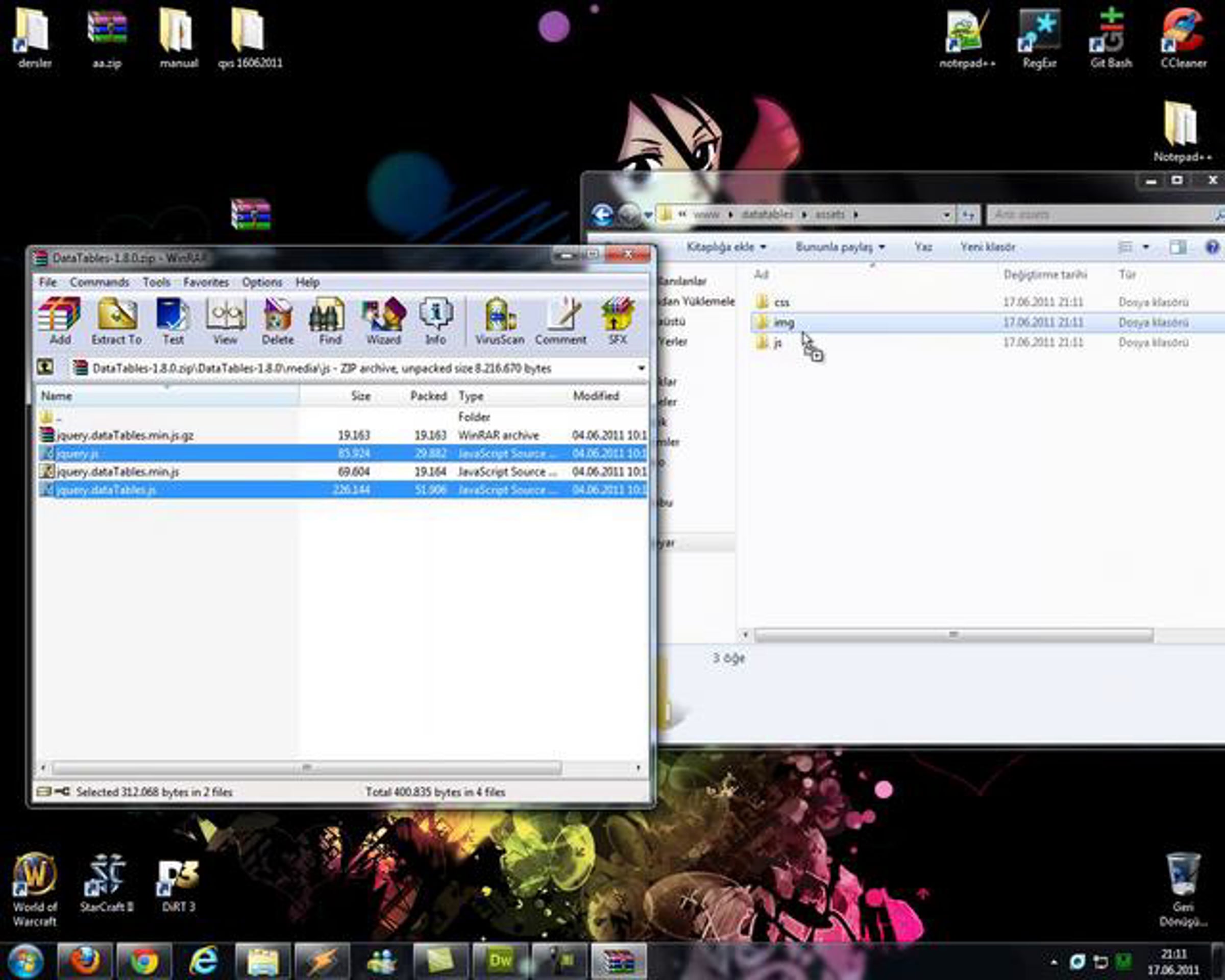Click the Add button in WinRAR toolbar

[x=60, y=322]
